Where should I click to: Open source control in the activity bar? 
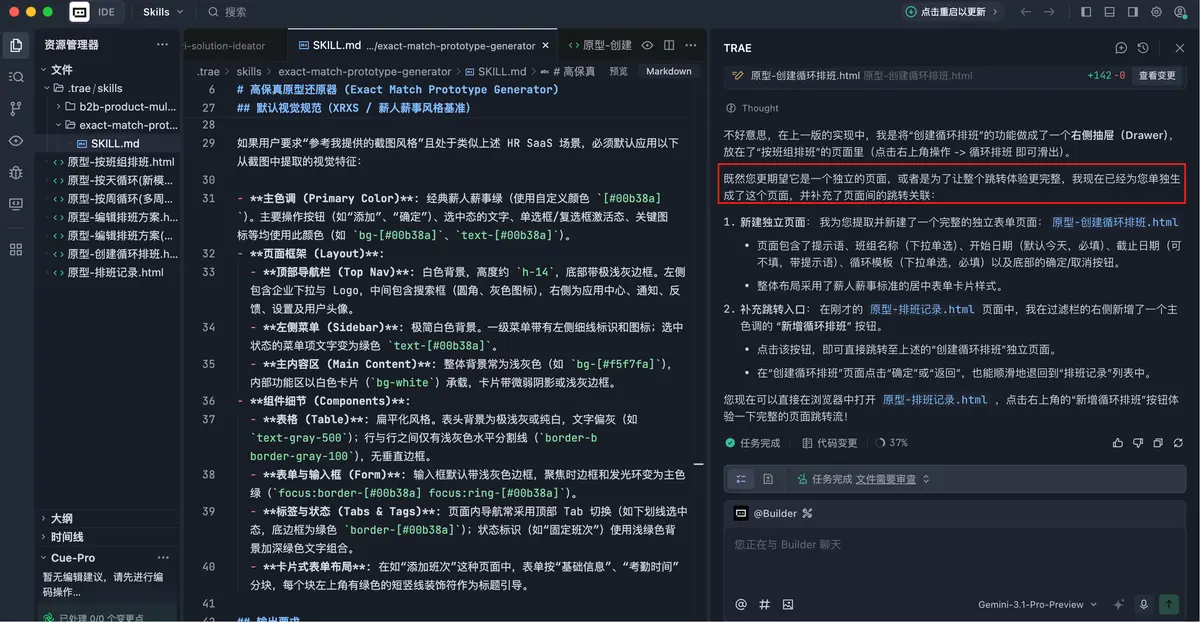pos(16,108)
